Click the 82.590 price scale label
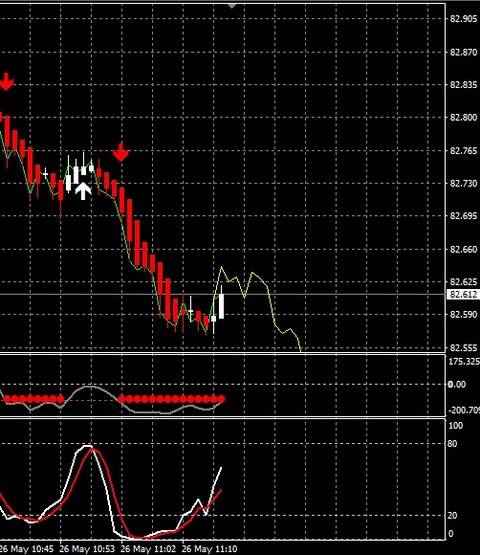Image resolution: width=480 pixels, height=555 pixels. pos(463,314)
